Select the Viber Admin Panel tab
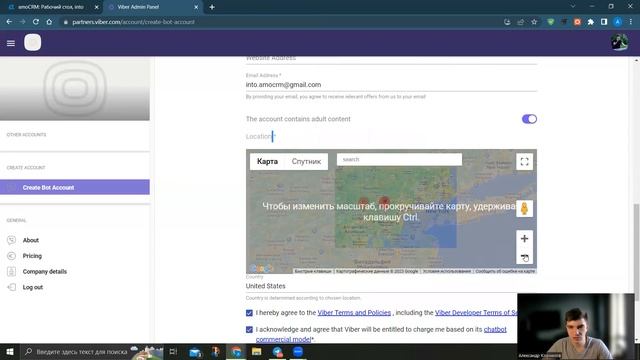 (152, 7)
